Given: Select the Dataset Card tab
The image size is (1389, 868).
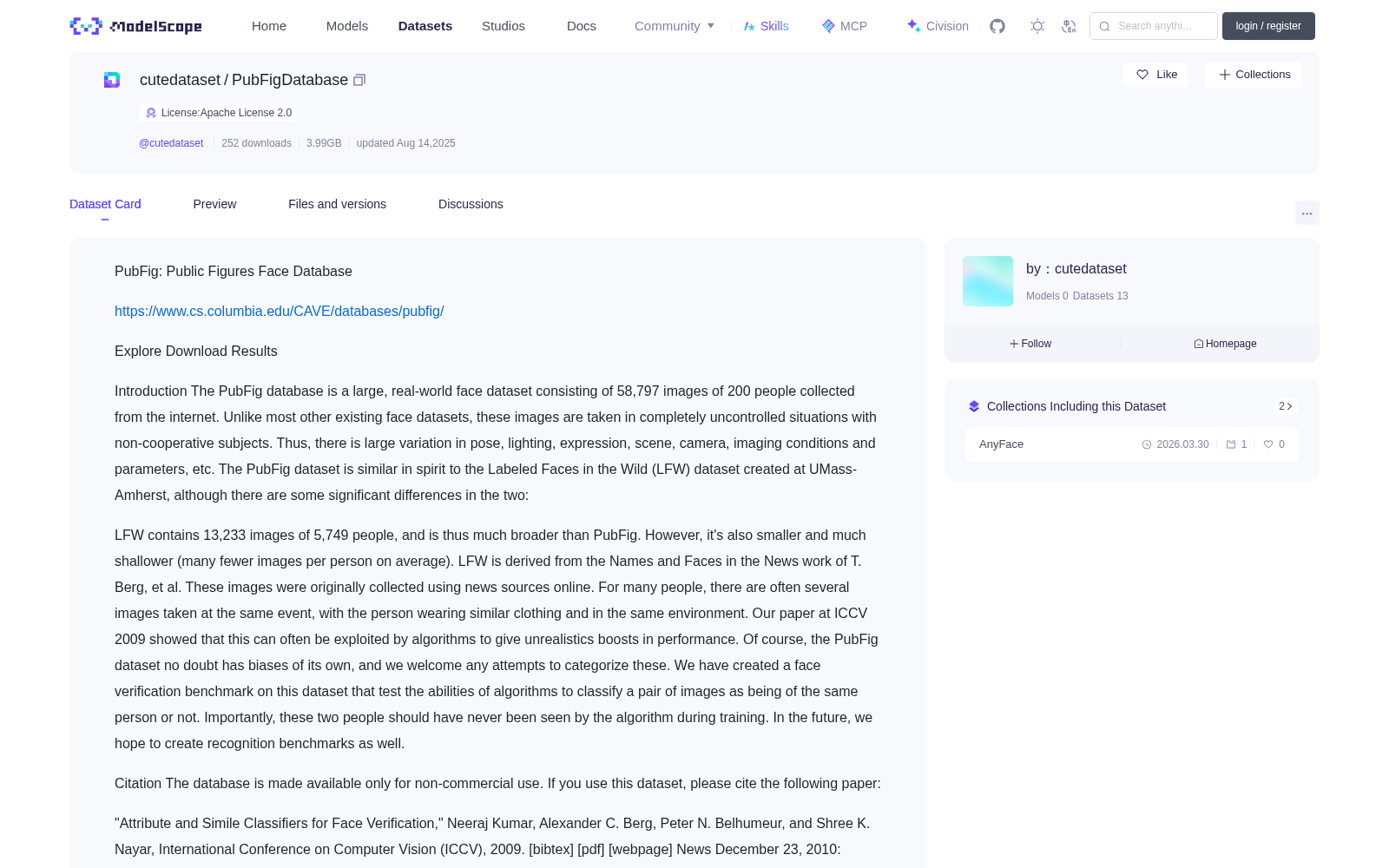Looking at the screenshot, I should click(105, 204).
